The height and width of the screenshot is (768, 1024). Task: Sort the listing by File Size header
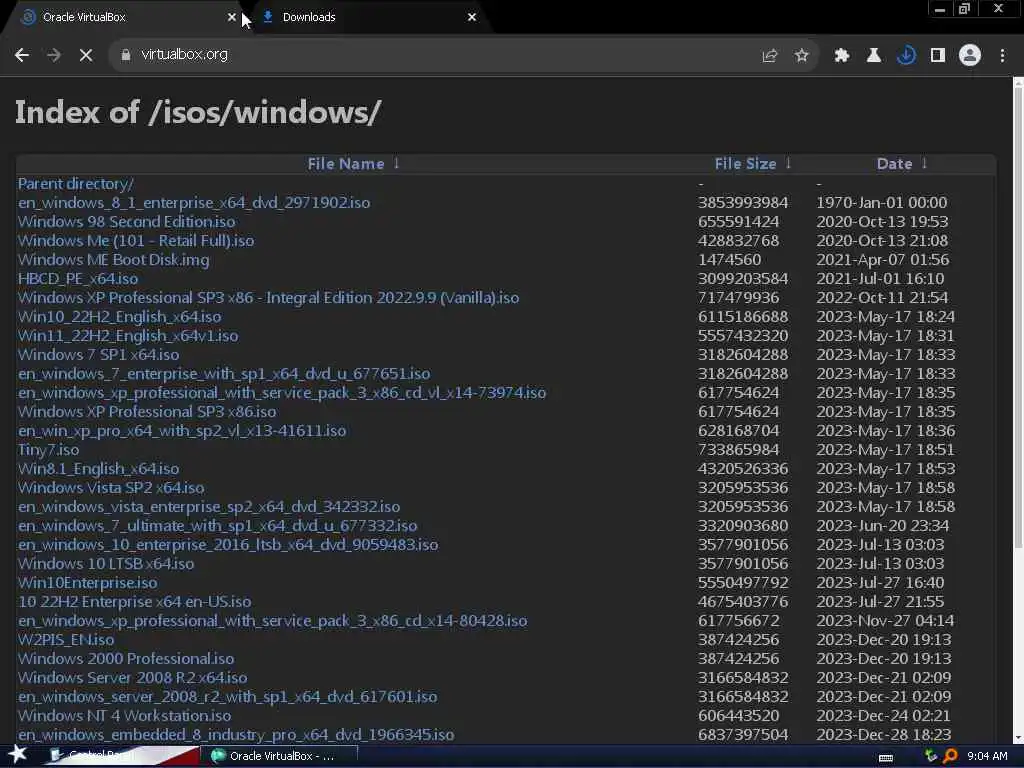point(745,164)
